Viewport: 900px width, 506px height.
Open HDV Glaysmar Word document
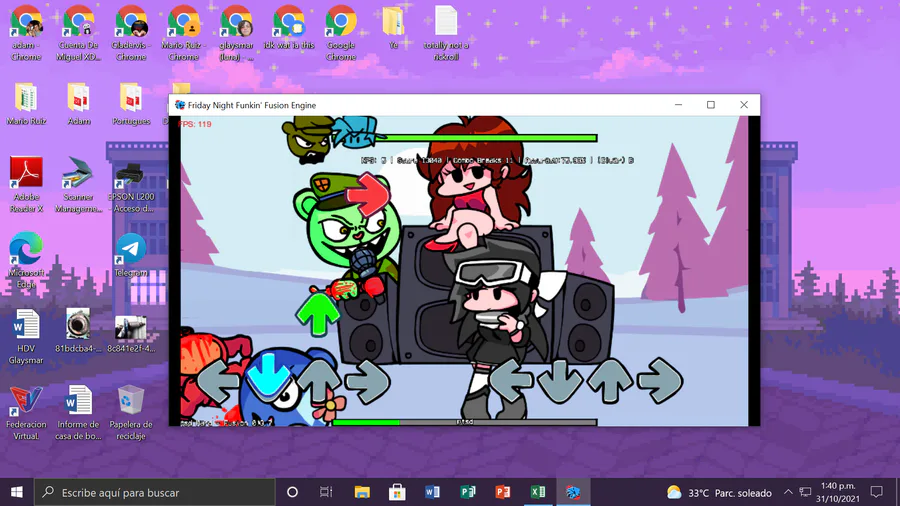coord(26,336)
